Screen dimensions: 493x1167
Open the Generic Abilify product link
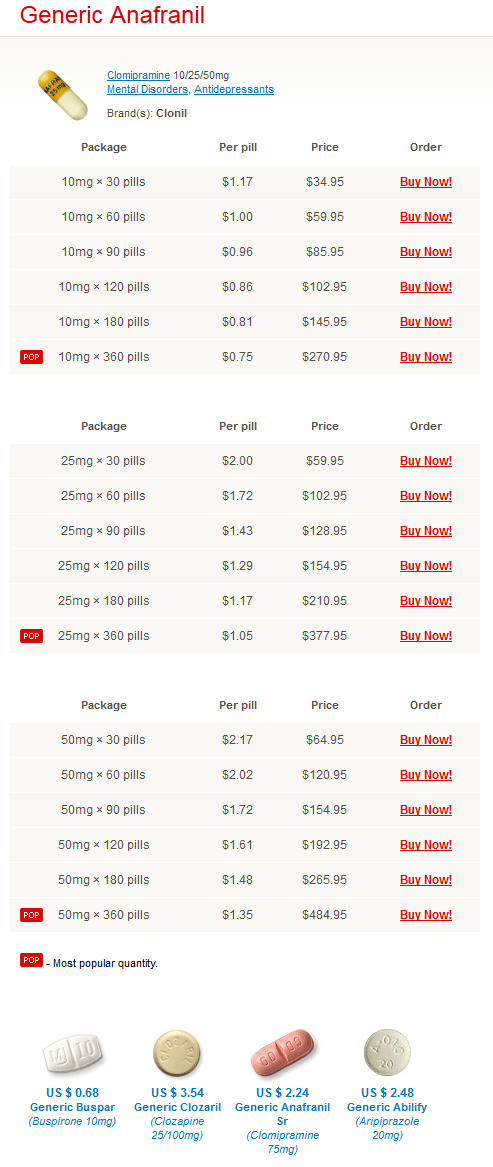[387, 1107]
